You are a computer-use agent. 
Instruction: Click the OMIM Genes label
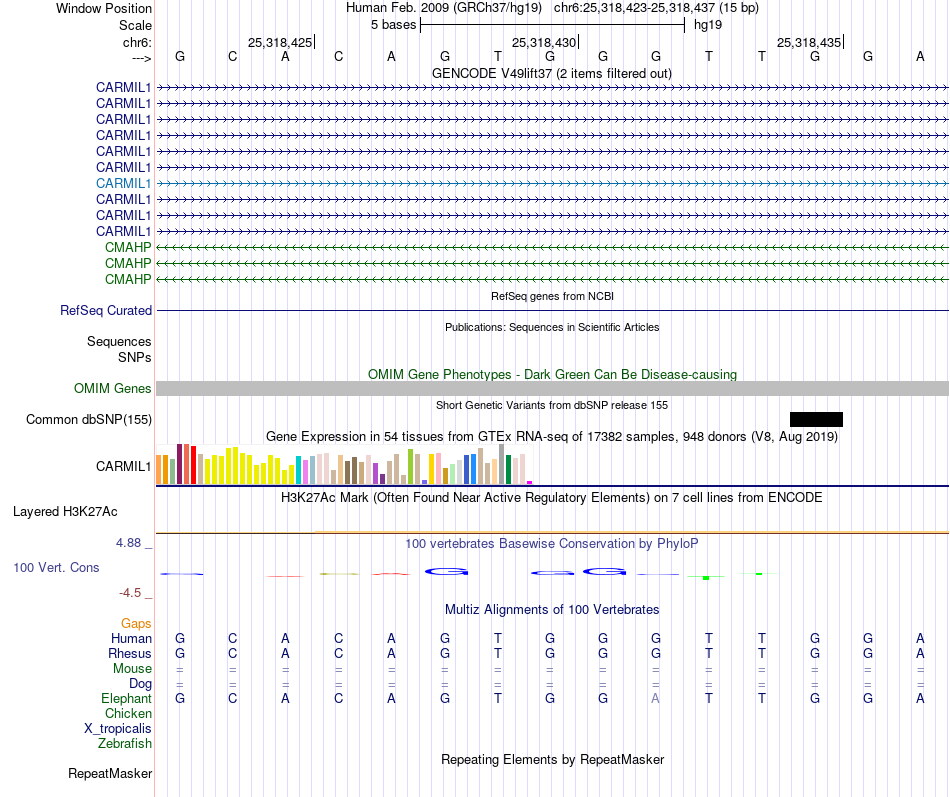(x=112, y=388)
